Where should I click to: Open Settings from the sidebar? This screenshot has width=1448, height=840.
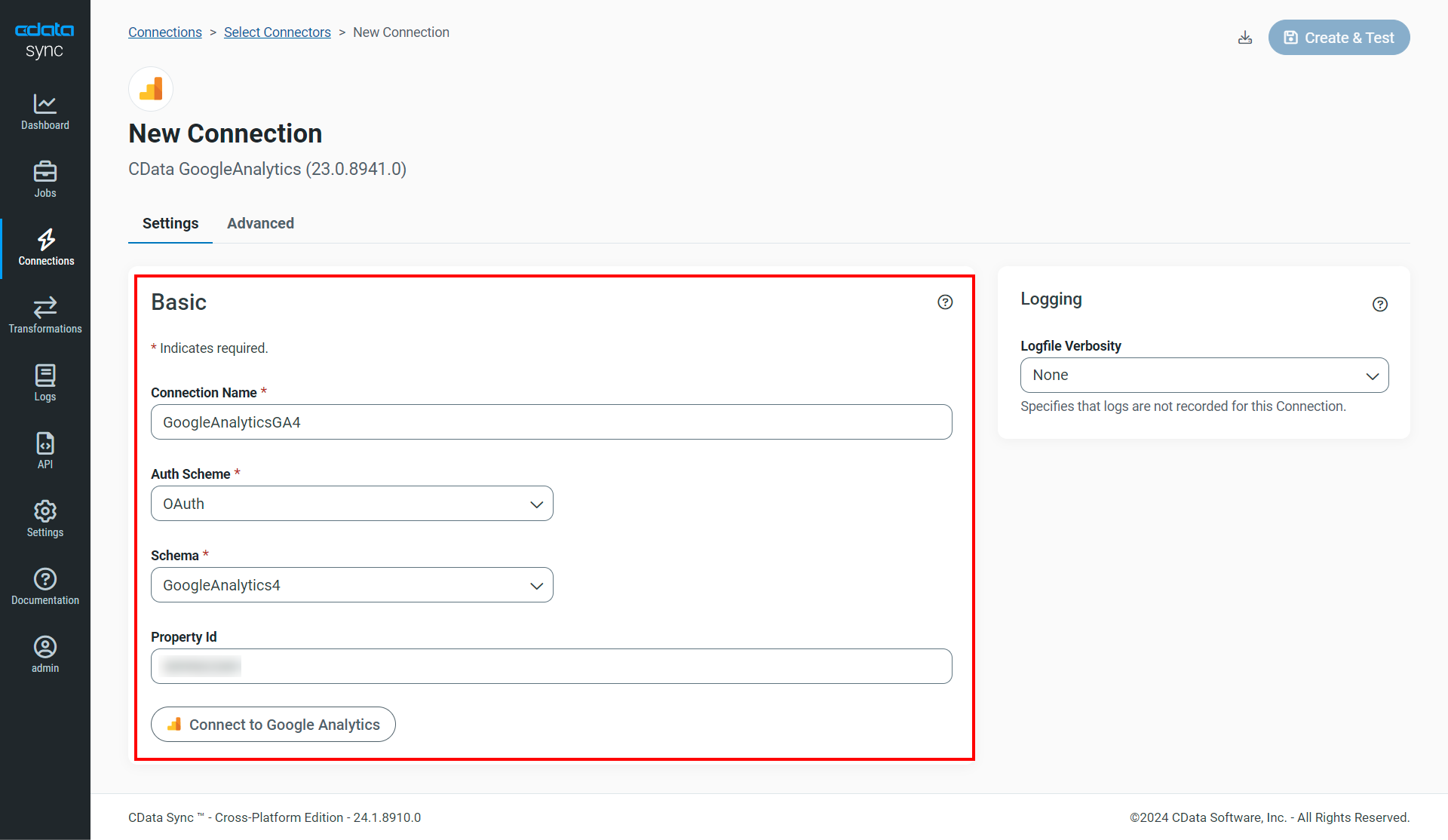pos(45,520)
